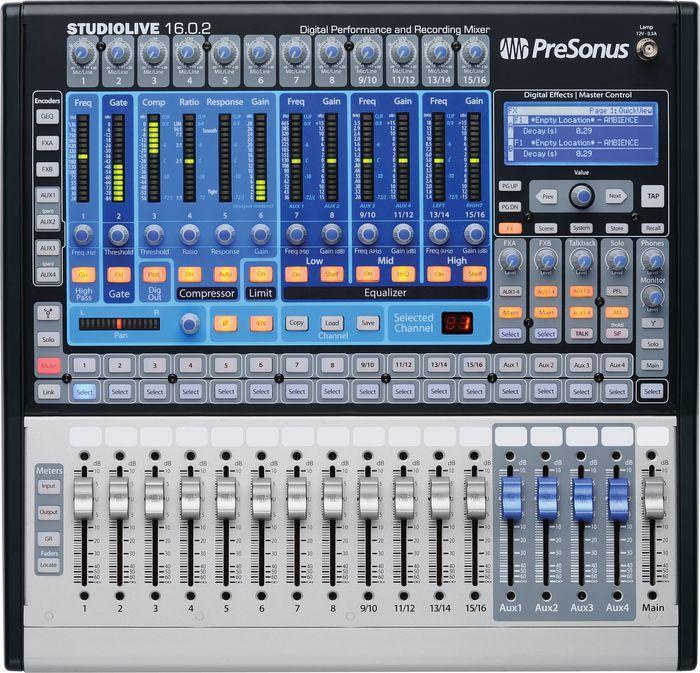700x673 pixels.
Task: Open the System menu
Action: (581, 228)
